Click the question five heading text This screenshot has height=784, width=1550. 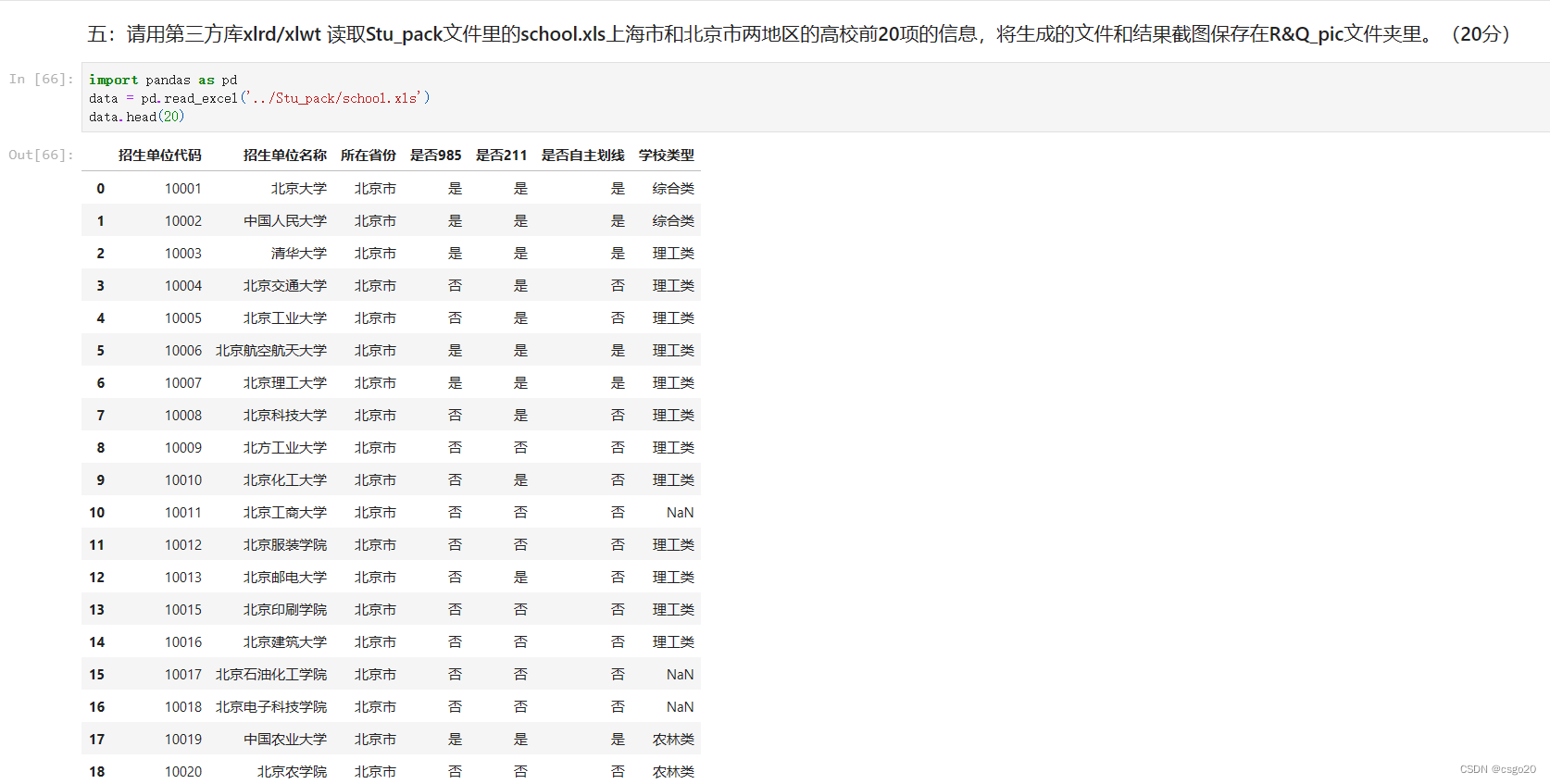(x=799, y=34)
